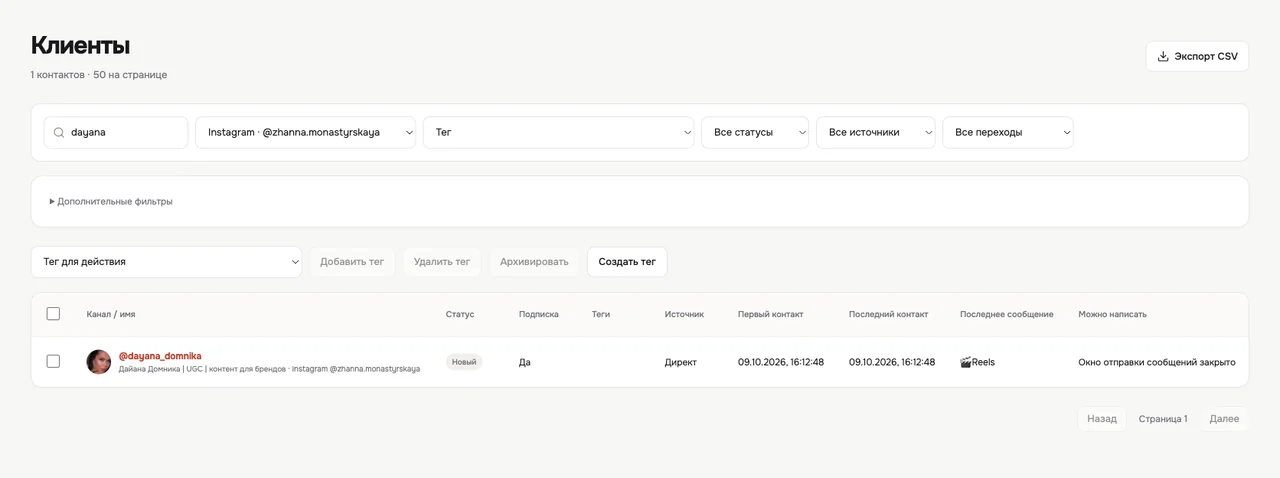The image size is (1280, 478).
Task: Click the Директ source cell
Action: [681, 362]
